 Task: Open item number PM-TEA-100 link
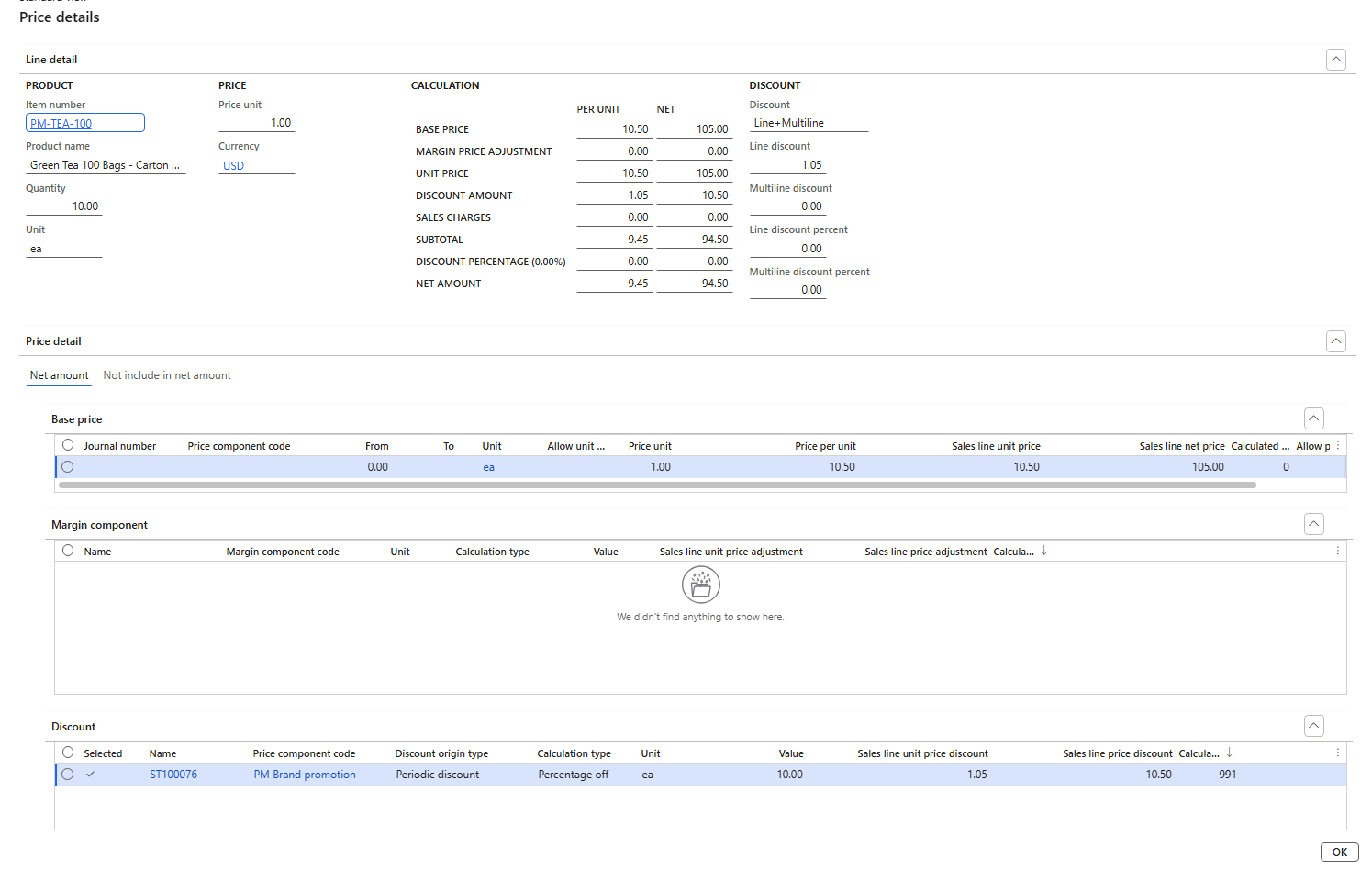tap(61, 124)
